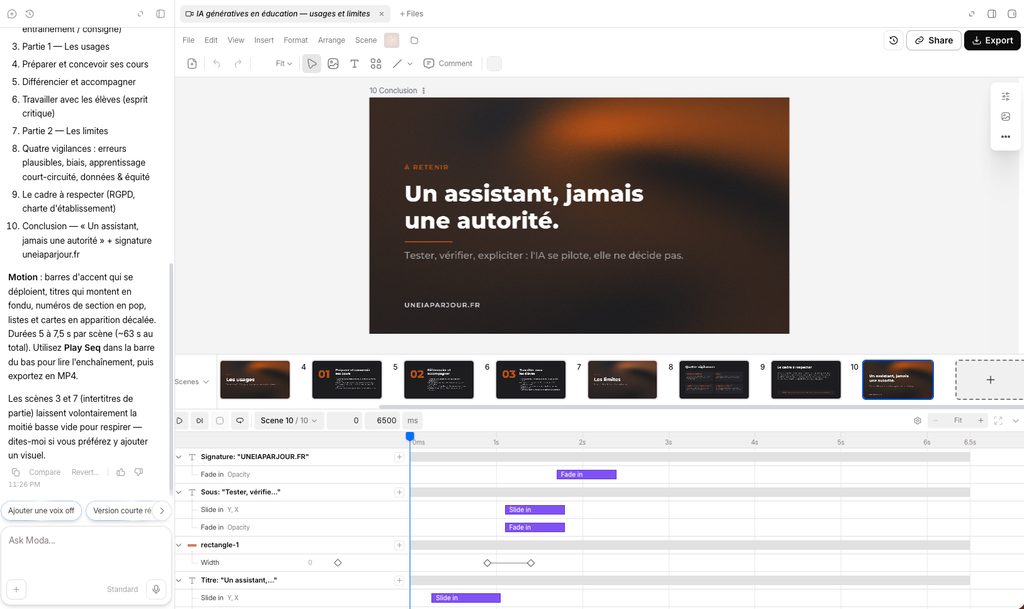Undo the last action
The height and width of the screenshot is (609, 1024).
click(217, 63)
